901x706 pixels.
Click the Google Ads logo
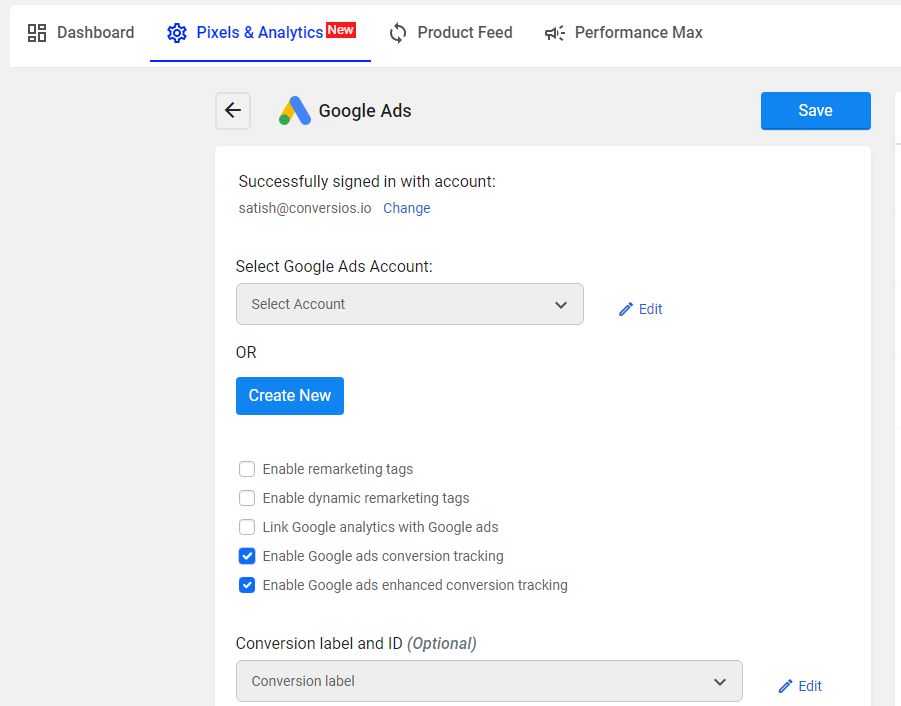coord(295,110)
